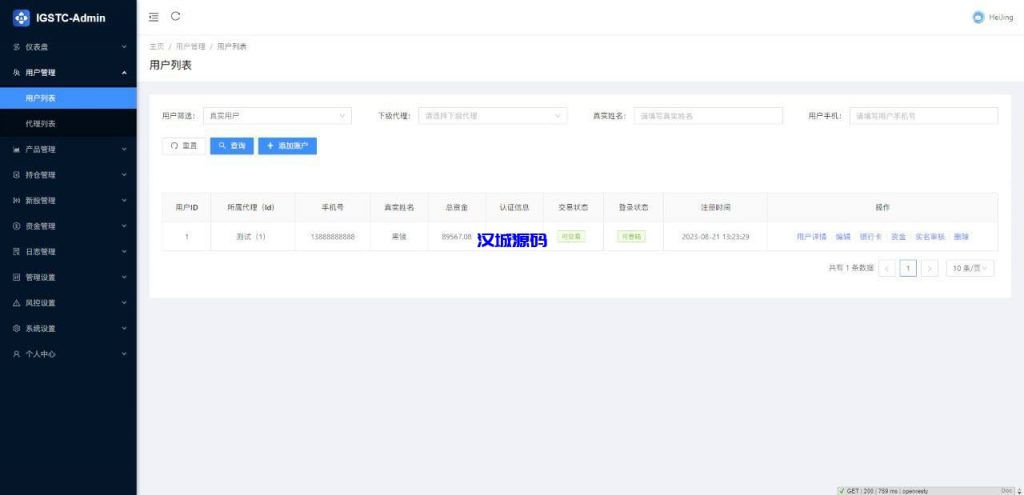Click the 管理设置 sidebar icon
Screen dimensions: 1024x495
pos(17,277)
